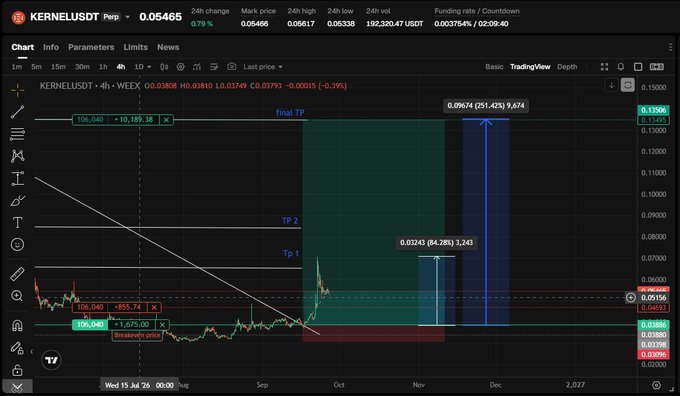Activate the zoom in tool
The image size is (680, 396).
pyautogui.click(x=17, y=296)
